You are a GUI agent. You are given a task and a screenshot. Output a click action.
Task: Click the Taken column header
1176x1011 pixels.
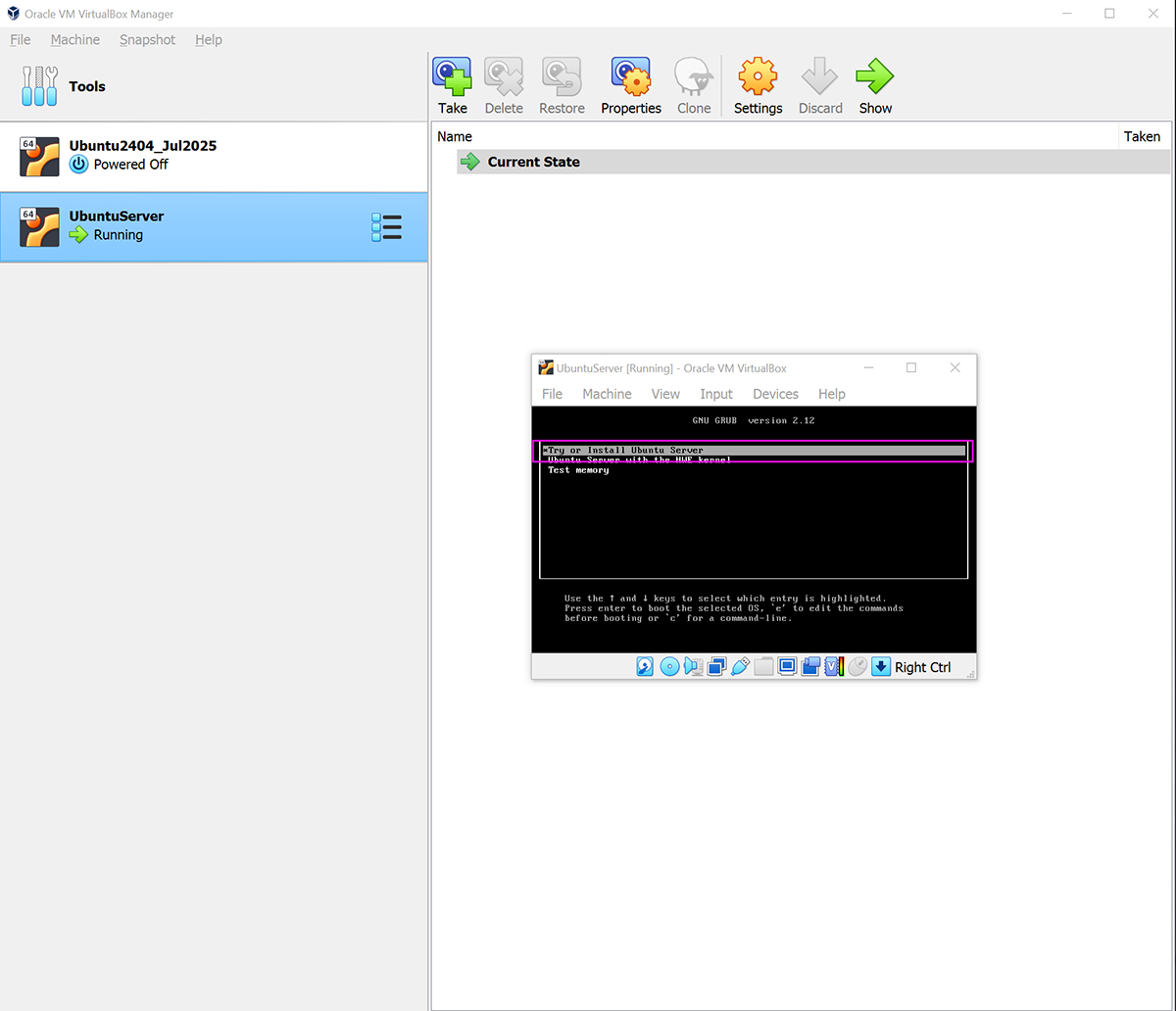click(1143, 136)
